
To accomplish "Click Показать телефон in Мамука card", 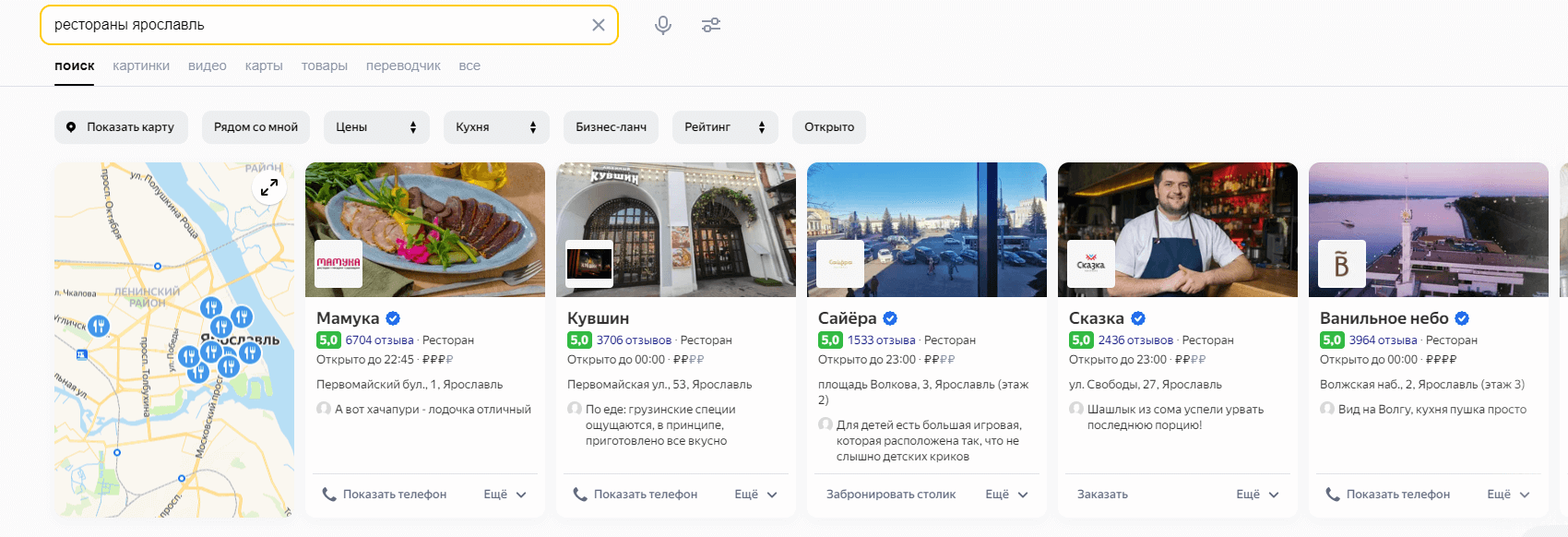I will point(395,495).
